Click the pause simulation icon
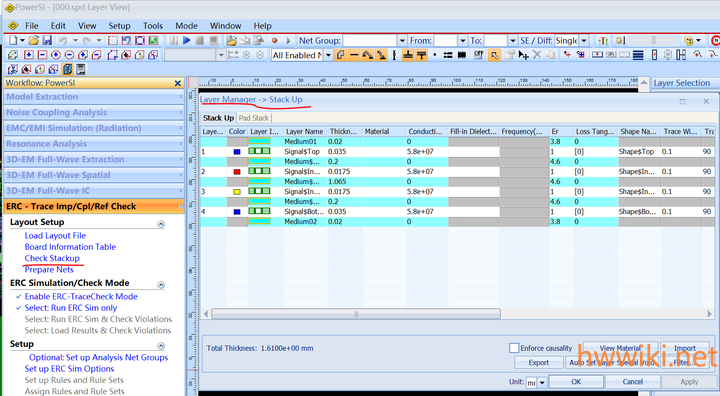The width and height of the screenshot is (720, 396). pos(174,40)
